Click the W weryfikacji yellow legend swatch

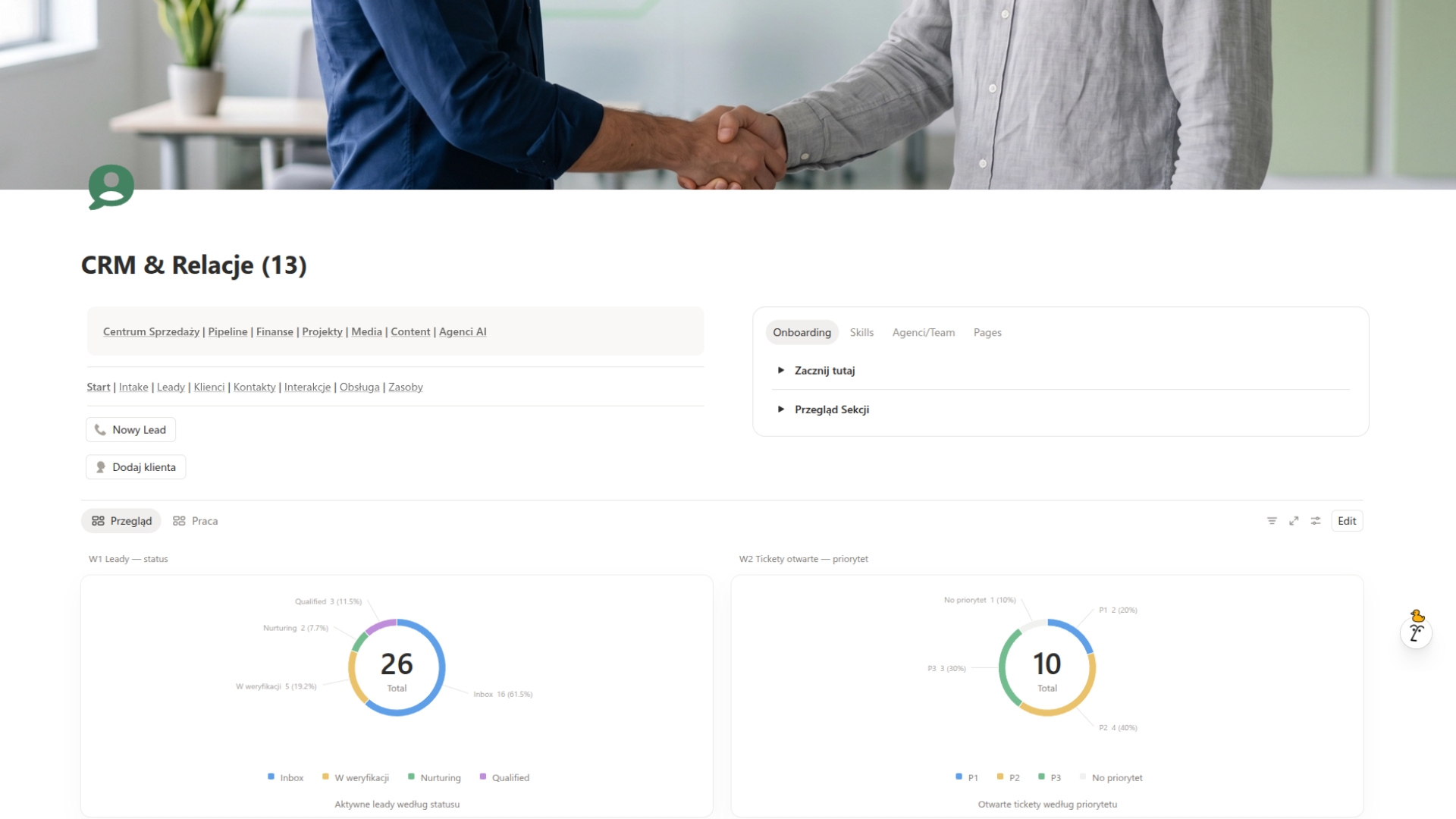(x=325, y=777)
